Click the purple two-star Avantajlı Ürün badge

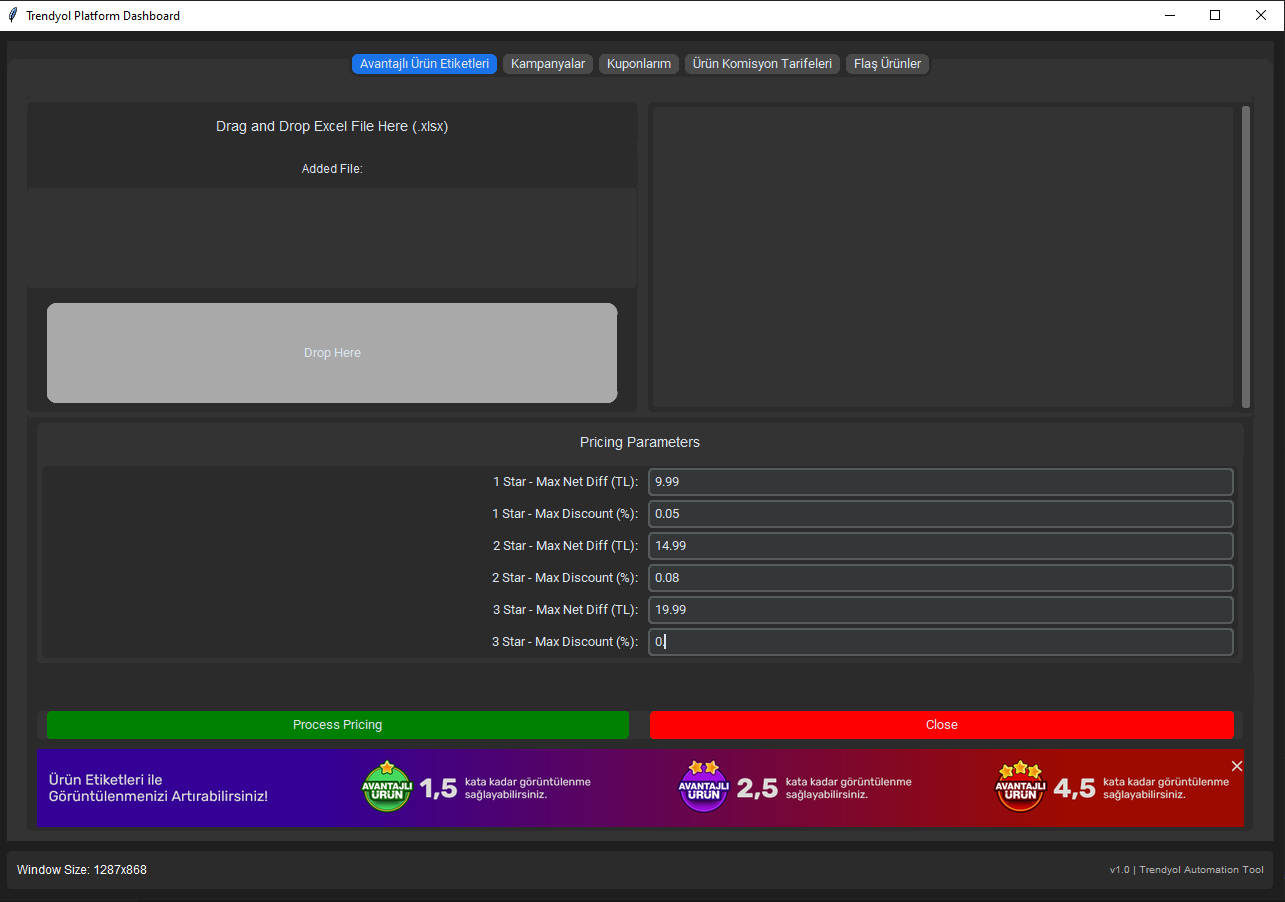704,787
